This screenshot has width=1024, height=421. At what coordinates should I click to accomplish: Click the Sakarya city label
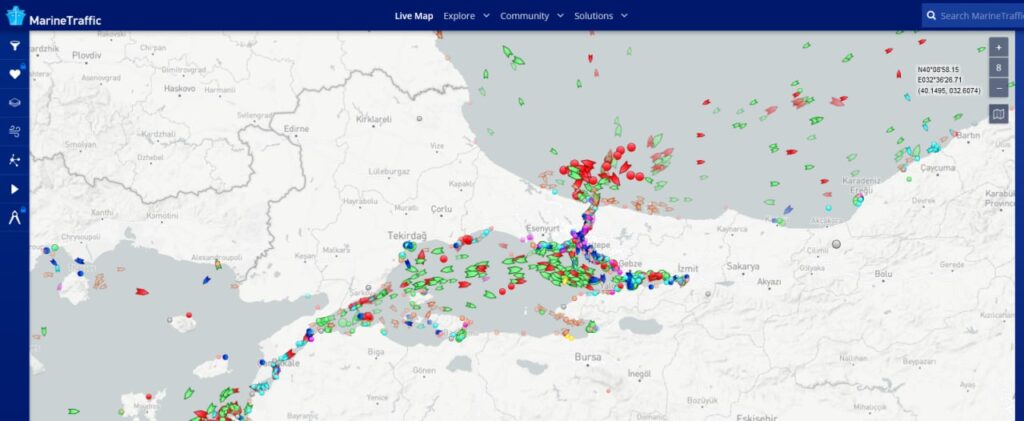pyautogui.click(x=743, y=267)
